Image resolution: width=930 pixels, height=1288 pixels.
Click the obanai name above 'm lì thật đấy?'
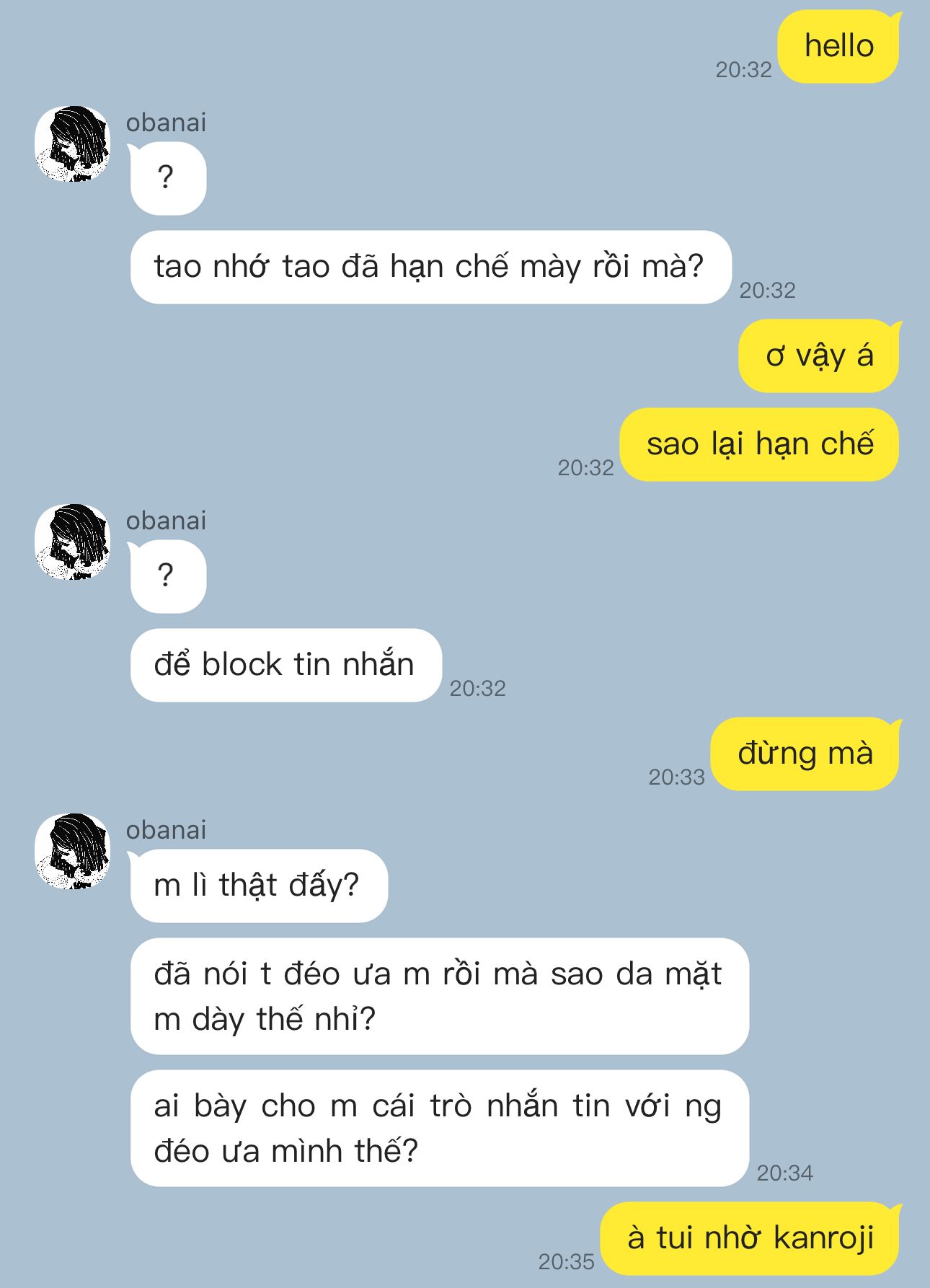(167, 830)
